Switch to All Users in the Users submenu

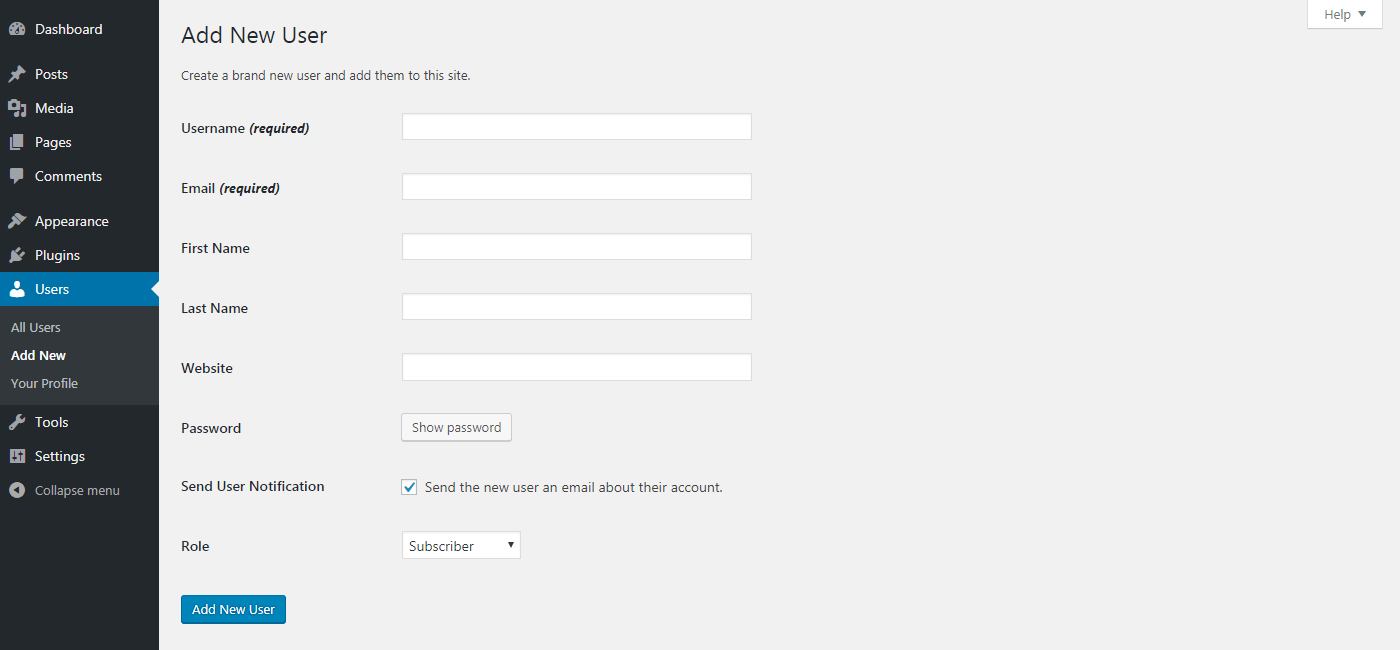35,327
